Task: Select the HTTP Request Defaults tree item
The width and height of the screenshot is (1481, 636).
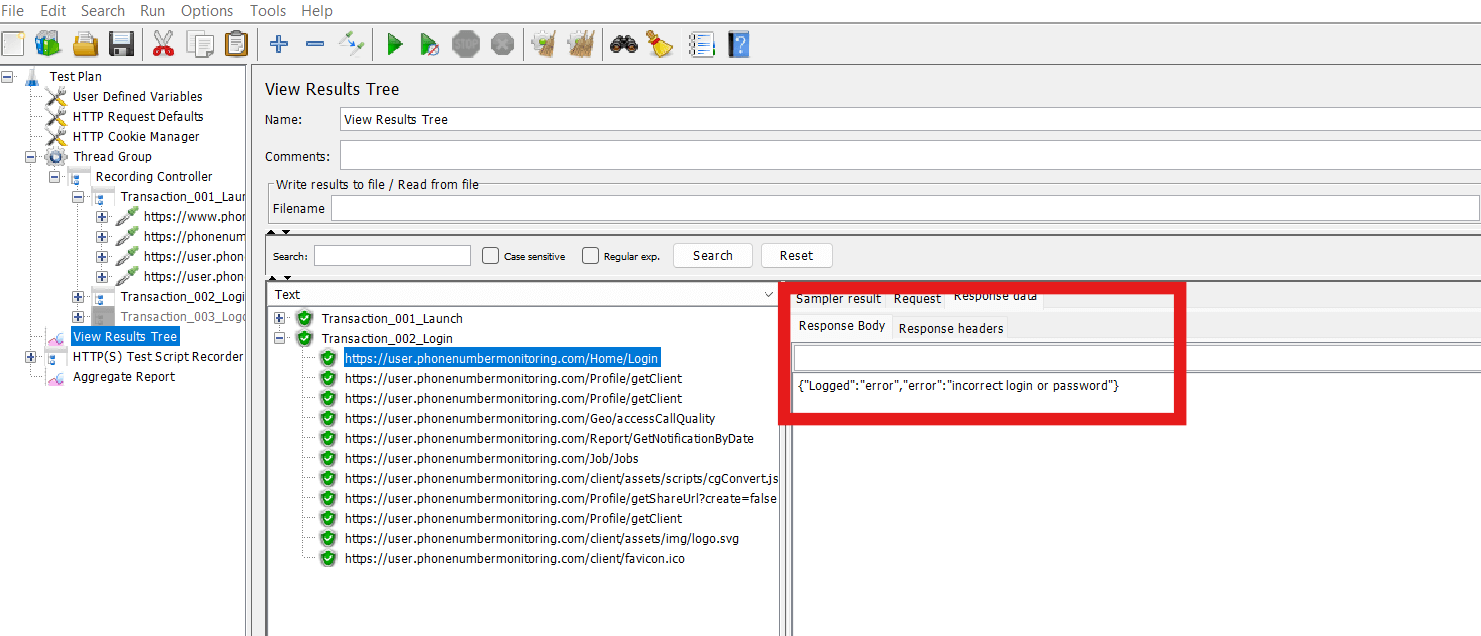Action: (x=138, y=117)
